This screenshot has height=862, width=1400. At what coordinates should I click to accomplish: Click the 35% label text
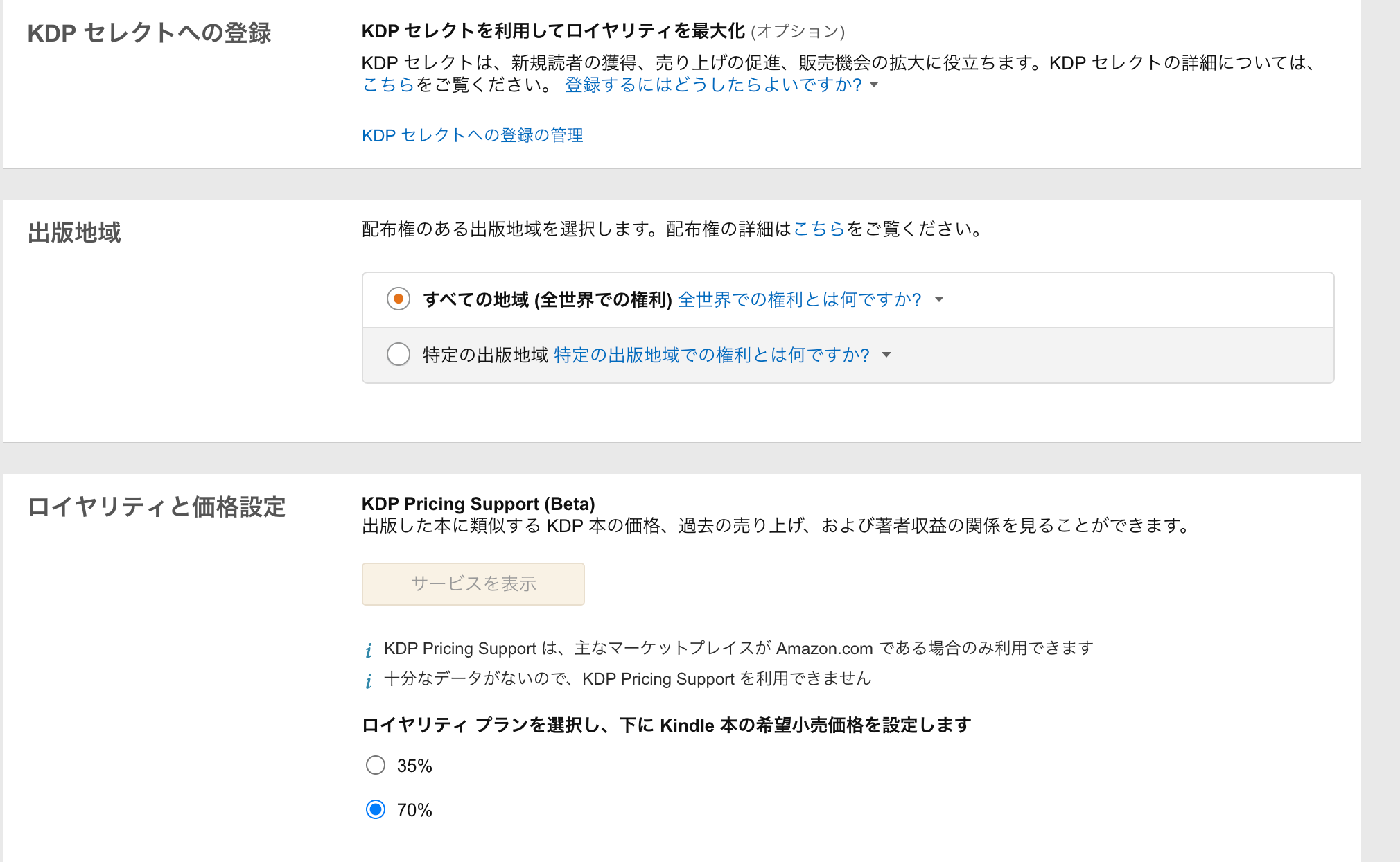click(x=414, y=766)
